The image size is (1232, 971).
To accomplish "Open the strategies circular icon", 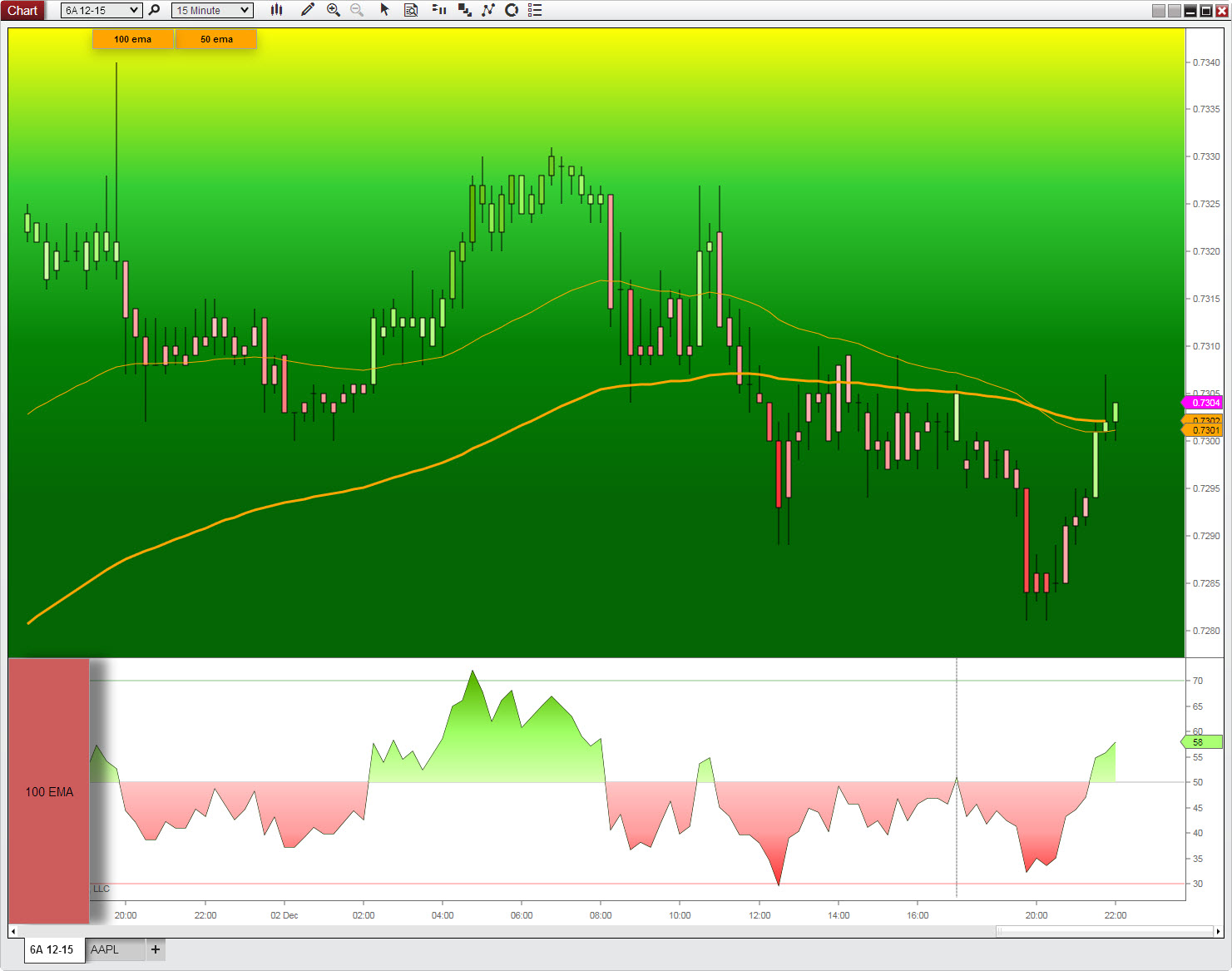I will pyautogui.click(x=512, y=10).
